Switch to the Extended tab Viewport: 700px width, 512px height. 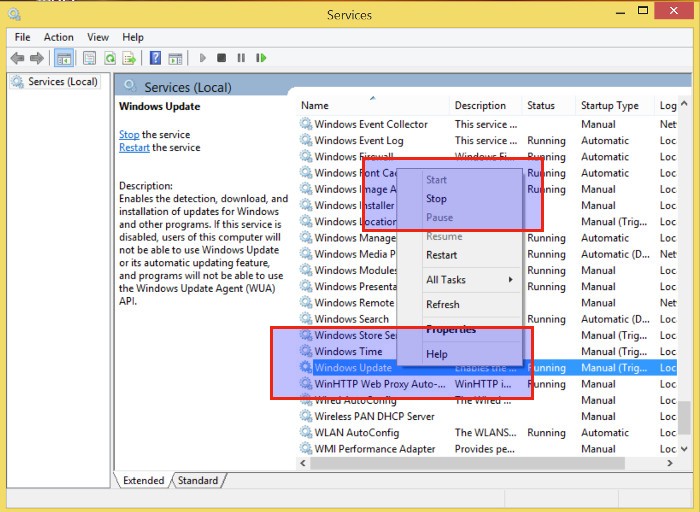[x=143, y=480]
